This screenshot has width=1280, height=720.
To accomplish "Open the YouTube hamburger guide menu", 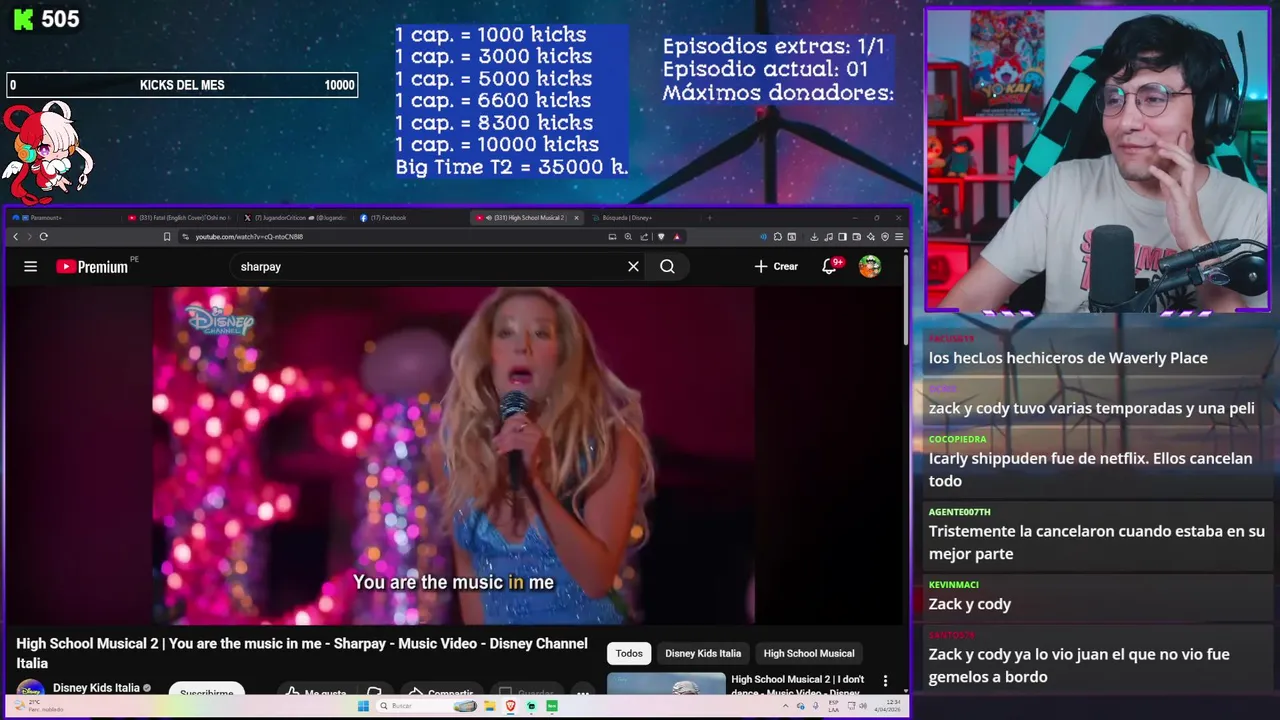I will coord(30,266).
